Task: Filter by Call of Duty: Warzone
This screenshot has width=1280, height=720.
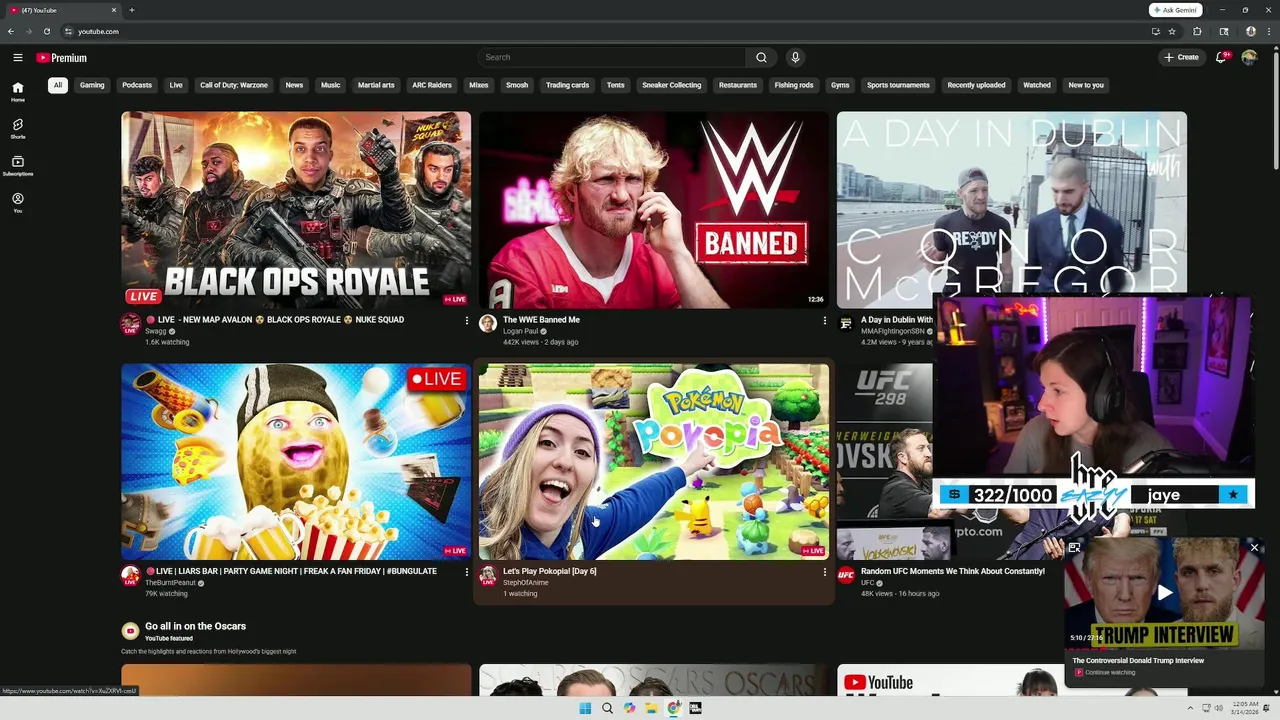Action: tap(234, 85)
